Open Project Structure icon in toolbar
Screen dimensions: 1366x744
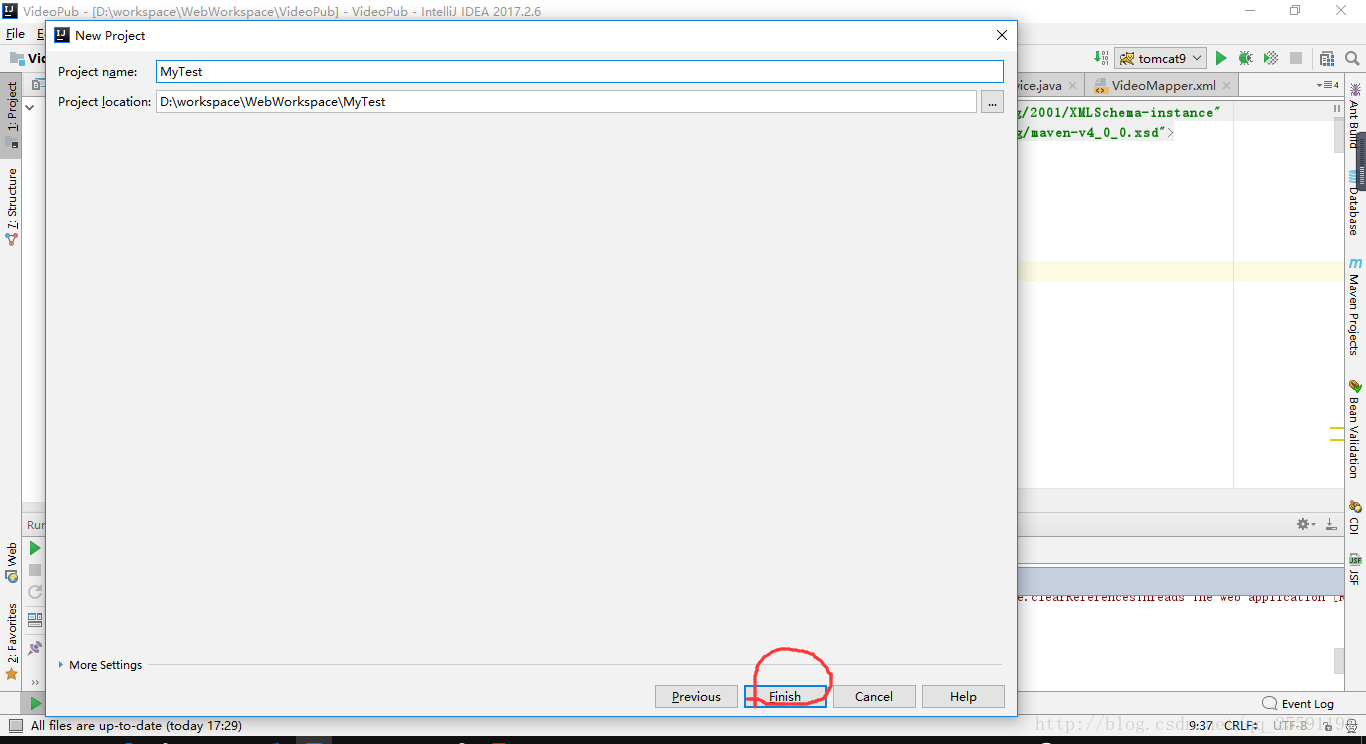[1327, 59]
